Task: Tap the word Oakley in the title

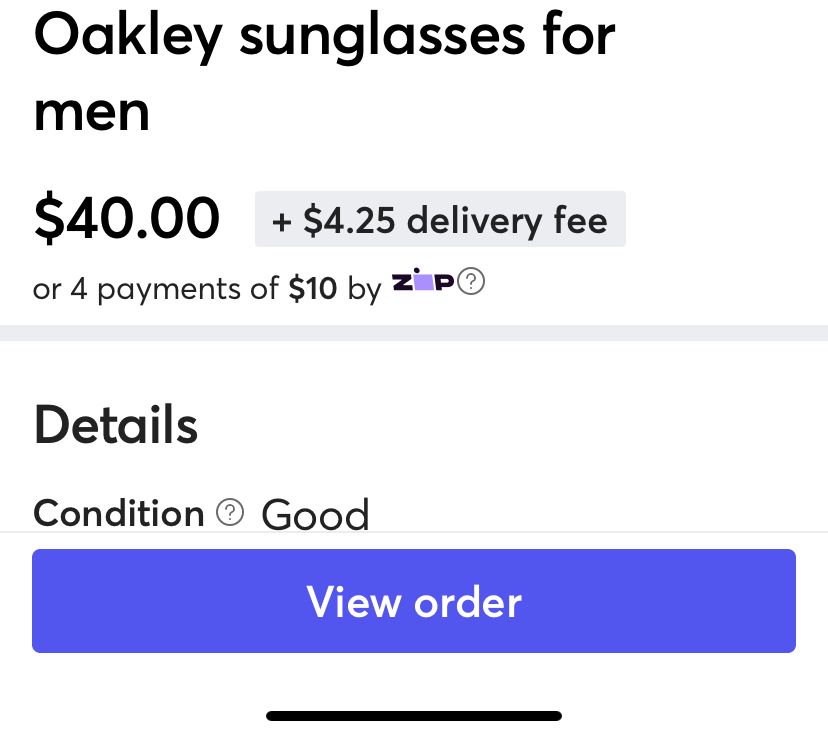Action: click(x=126, y=36)
